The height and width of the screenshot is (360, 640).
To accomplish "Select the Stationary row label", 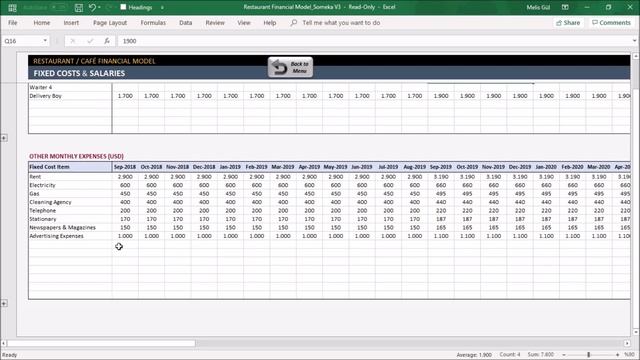I will tap(43, 219).
